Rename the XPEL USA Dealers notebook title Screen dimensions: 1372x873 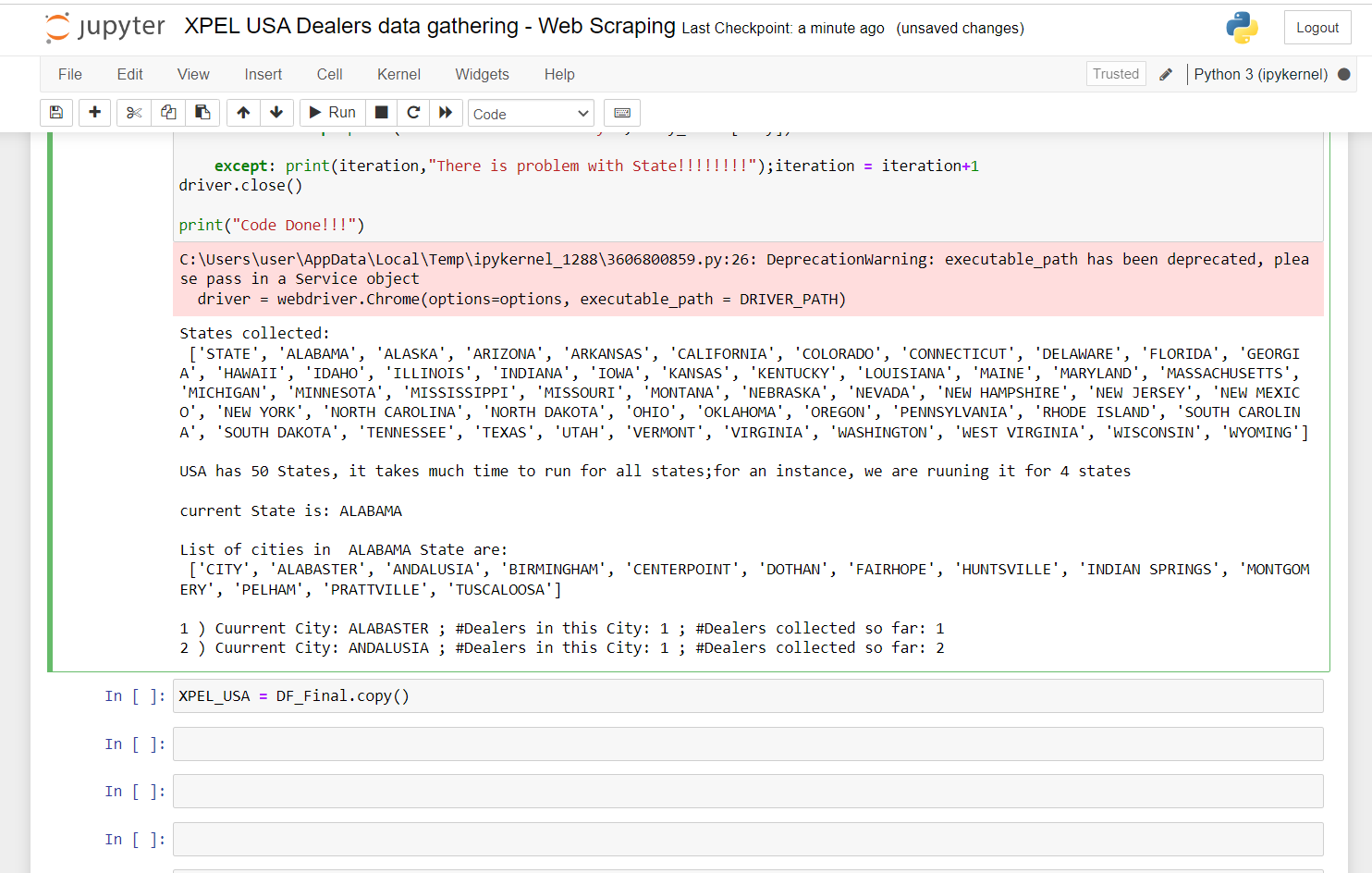point(430,26)
